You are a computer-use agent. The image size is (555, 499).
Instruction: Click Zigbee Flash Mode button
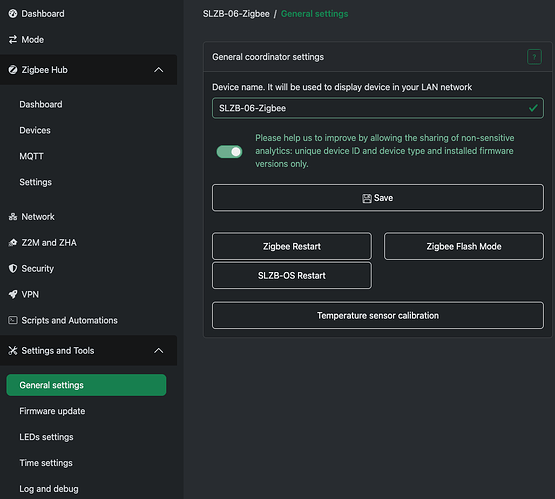464,246
